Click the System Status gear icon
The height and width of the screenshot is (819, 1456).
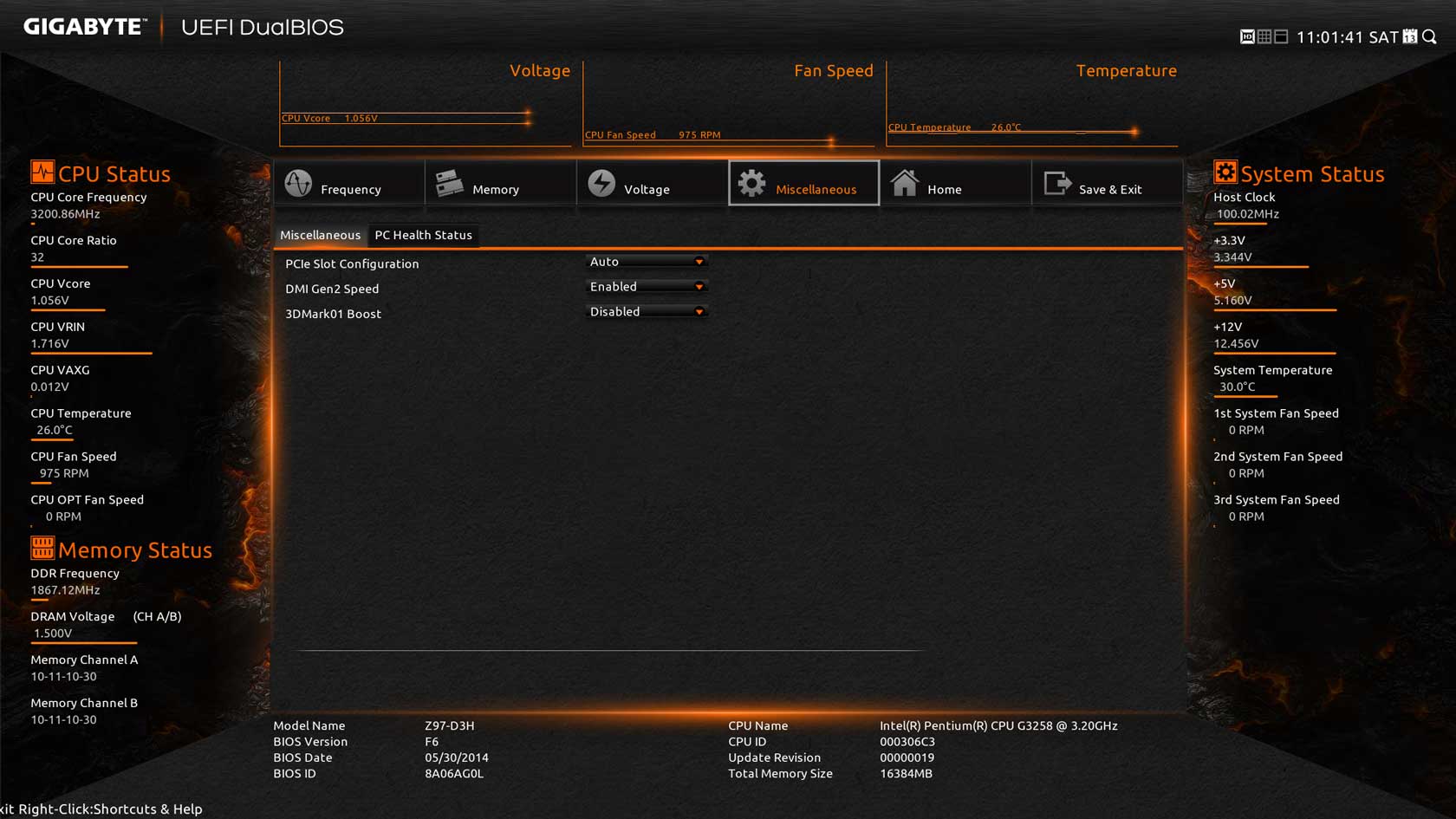[1225, 172]
